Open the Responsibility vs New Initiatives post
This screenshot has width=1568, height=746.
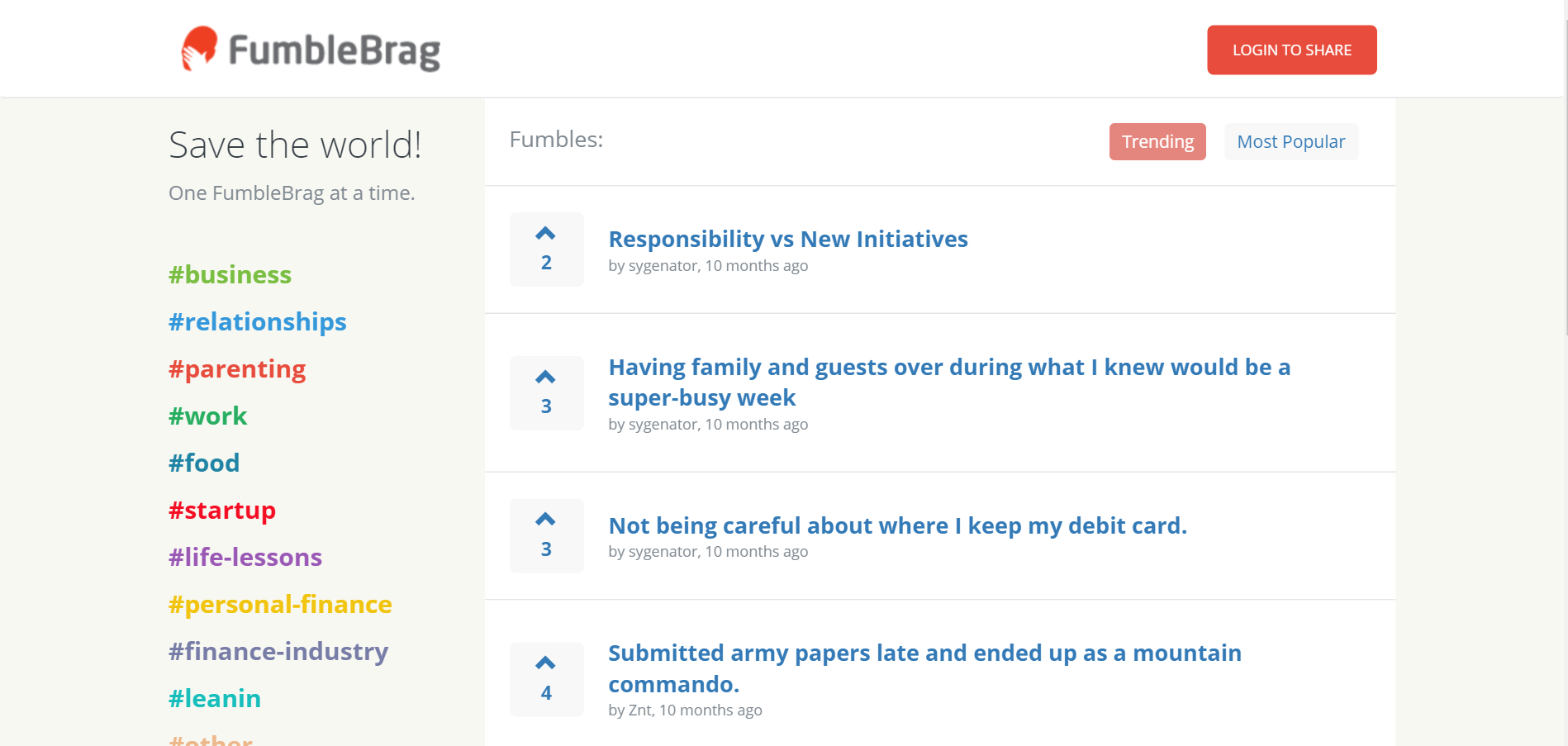tap(788, 239)
